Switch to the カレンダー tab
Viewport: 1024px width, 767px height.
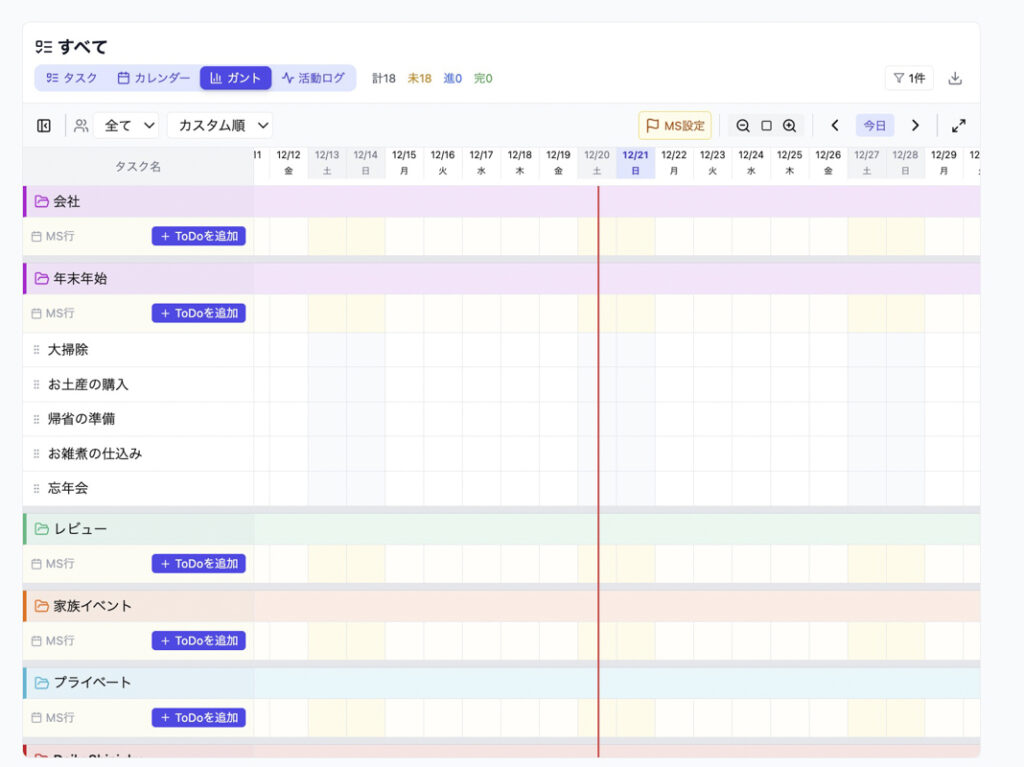[153, 78]
